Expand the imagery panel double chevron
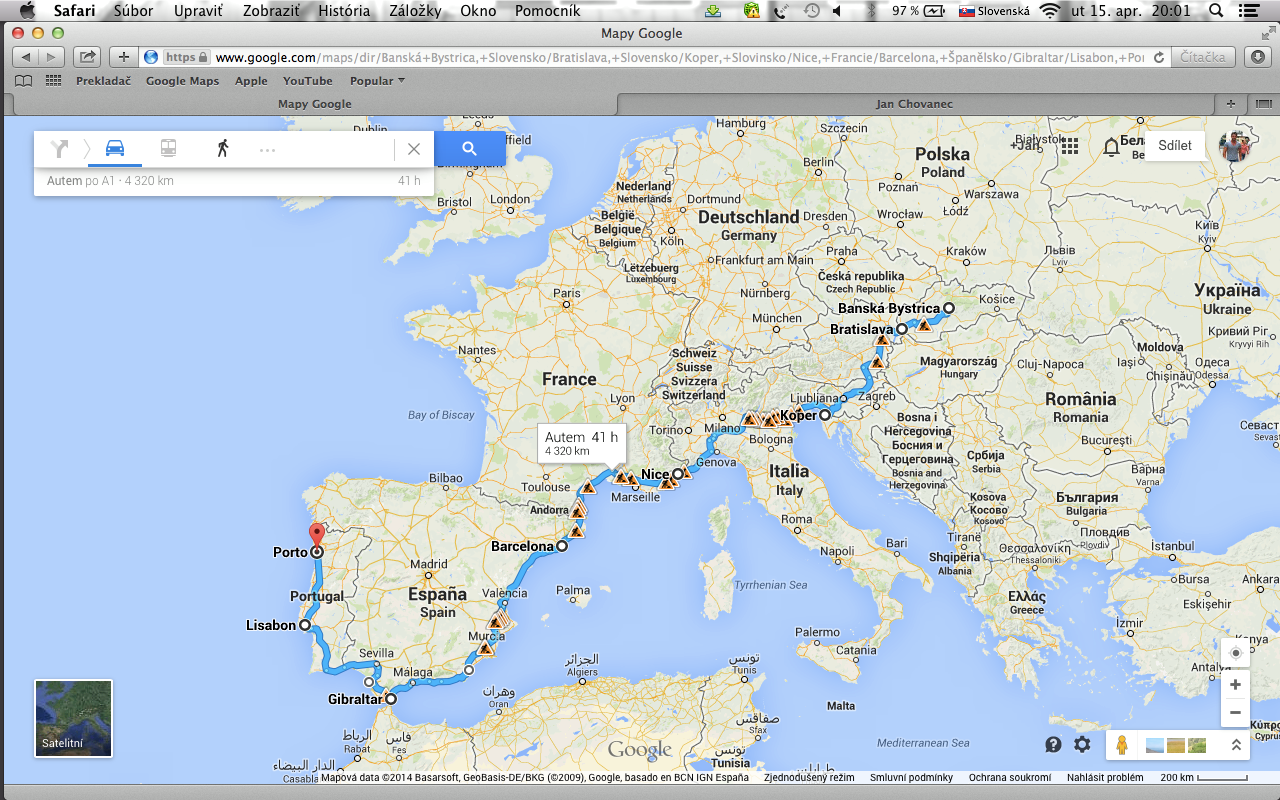This screenshot has height=800, width=1280. tap(1236, 745)
